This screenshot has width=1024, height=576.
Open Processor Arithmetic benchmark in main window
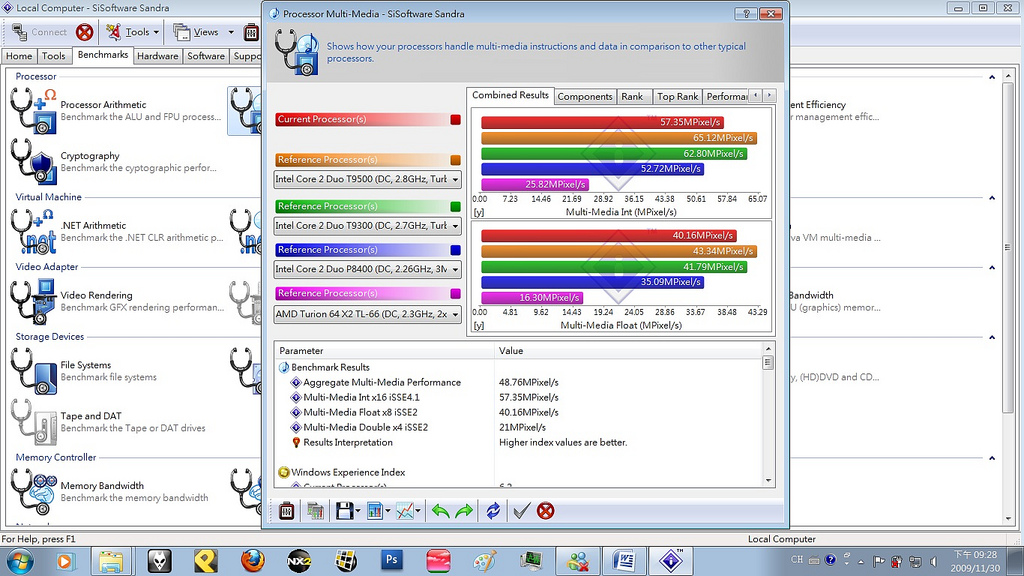pyautogui.click(x=118, y=110)
